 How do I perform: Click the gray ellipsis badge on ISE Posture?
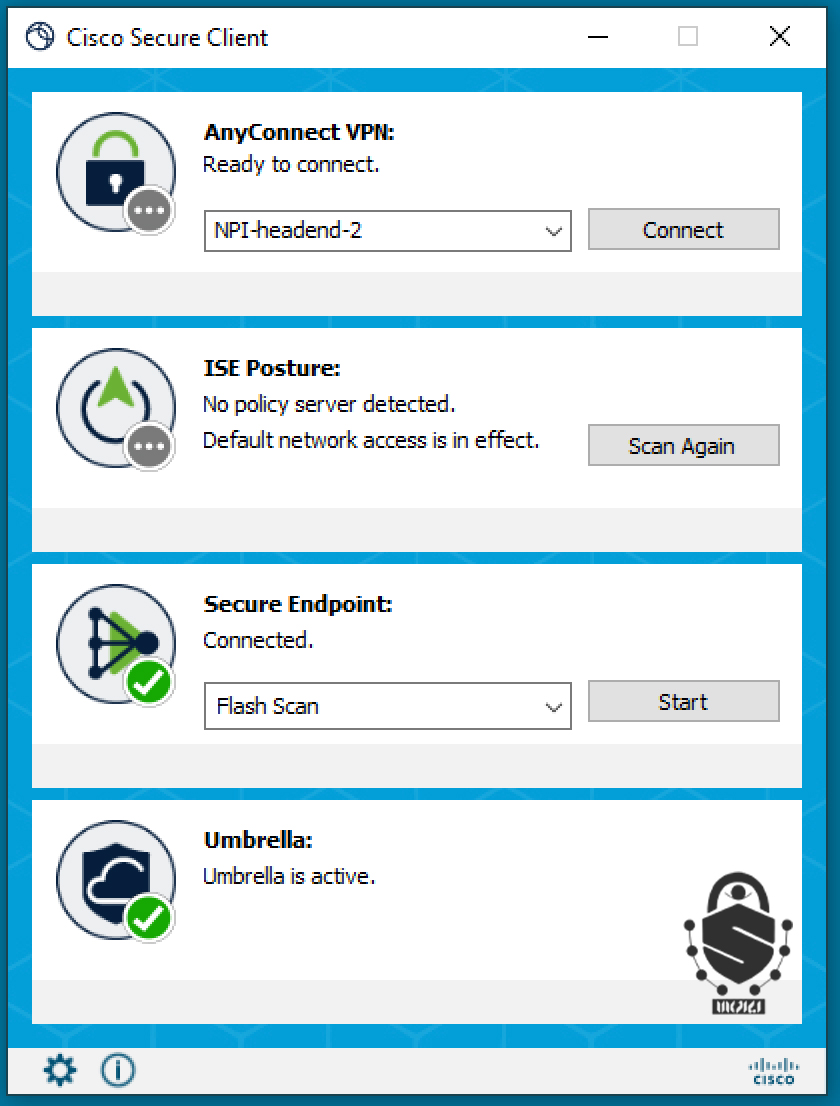pos(149,446)
